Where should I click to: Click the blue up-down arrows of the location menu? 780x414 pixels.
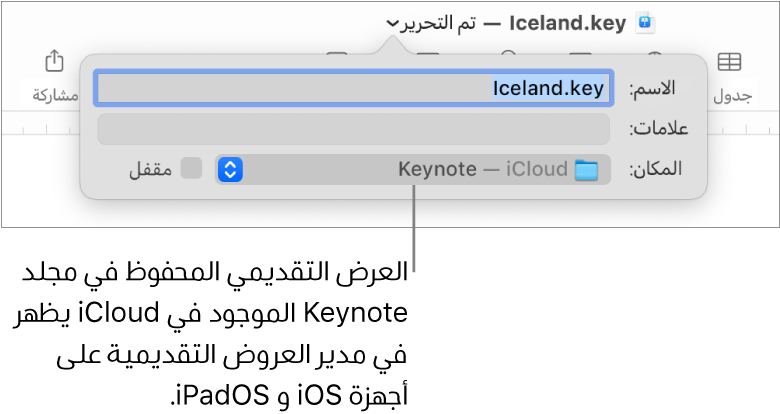pyautogui.click(x=230, y=170)
